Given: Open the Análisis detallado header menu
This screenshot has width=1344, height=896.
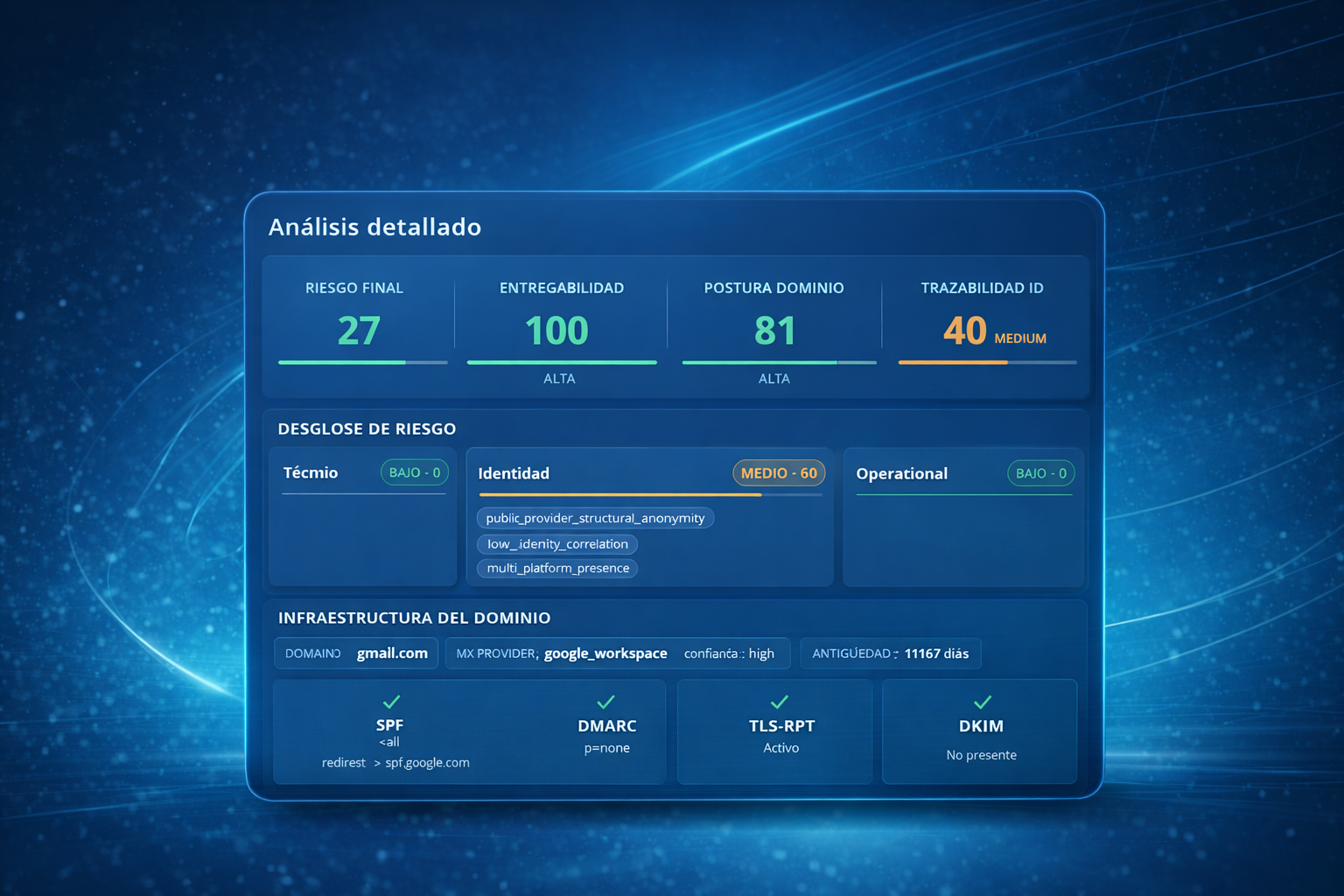Looking at the screenshot, I should [374, 227].
